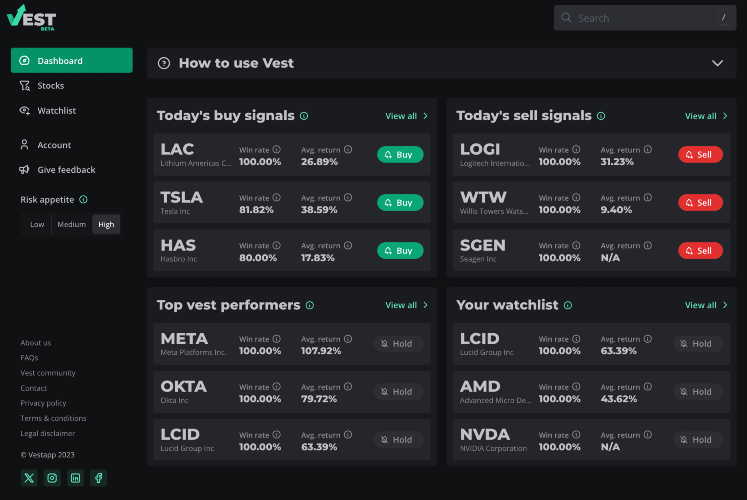
Task: Click info icon beside Your watchlist
Action: (568, 305)
